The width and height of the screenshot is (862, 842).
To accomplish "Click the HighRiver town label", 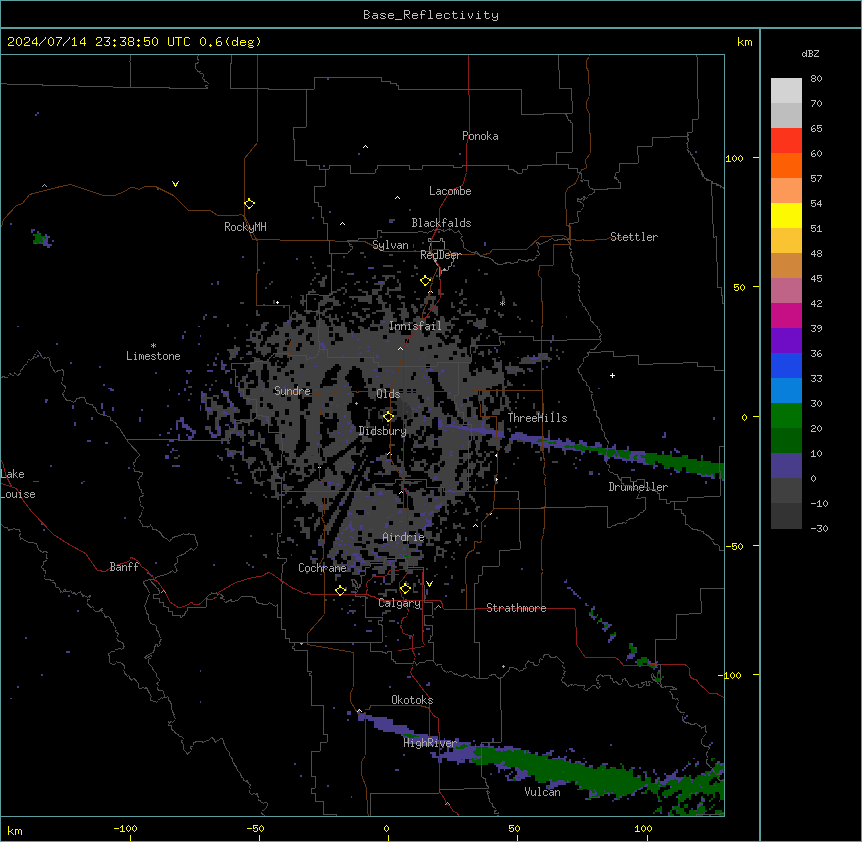I will tap(430, 743).
